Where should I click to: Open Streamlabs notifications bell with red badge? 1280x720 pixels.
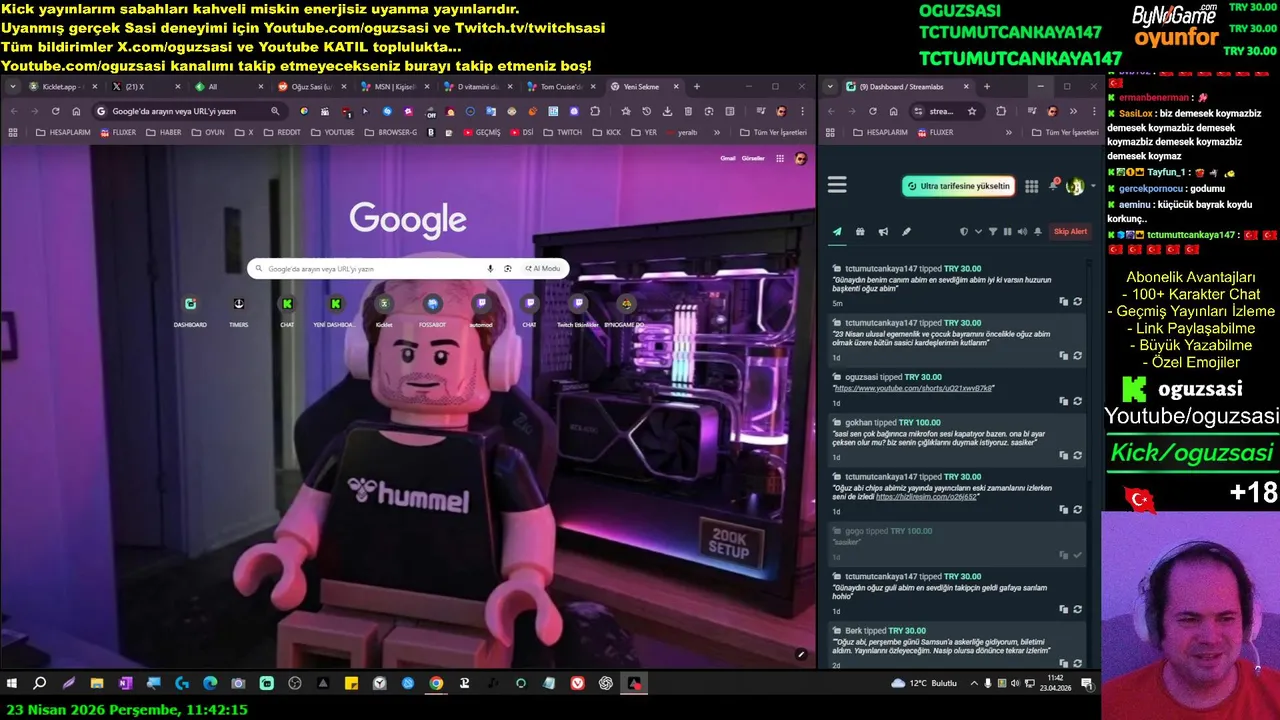(1053, 185)
